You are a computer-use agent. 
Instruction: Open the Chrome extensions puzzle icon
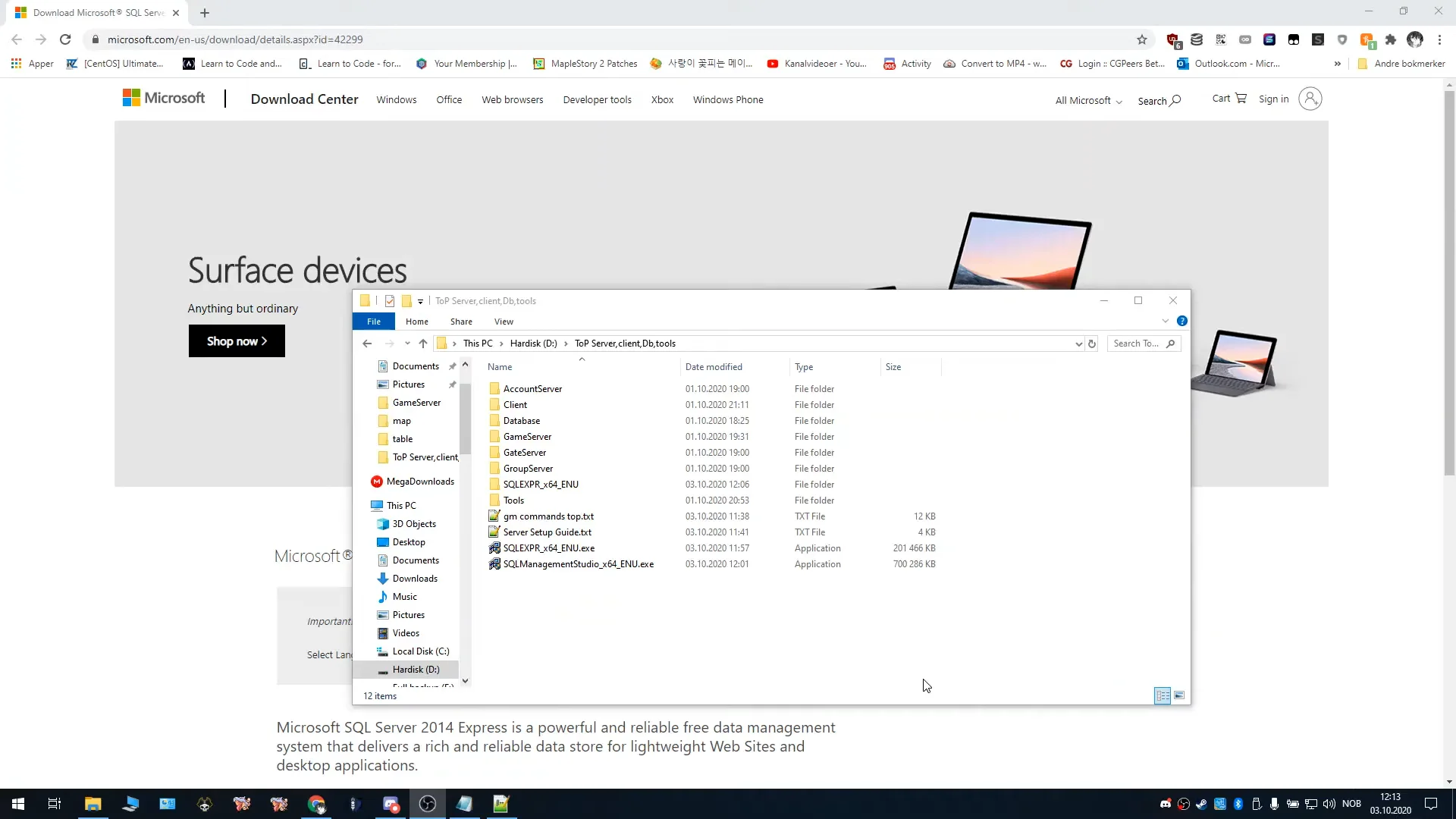pyautogui.click(x=1390, y=39)
